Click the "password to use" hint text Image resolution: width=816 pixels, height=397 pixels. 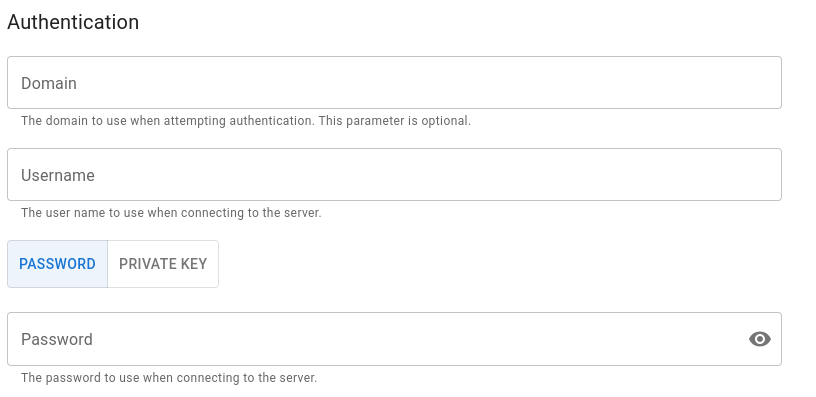pos(93,378)
